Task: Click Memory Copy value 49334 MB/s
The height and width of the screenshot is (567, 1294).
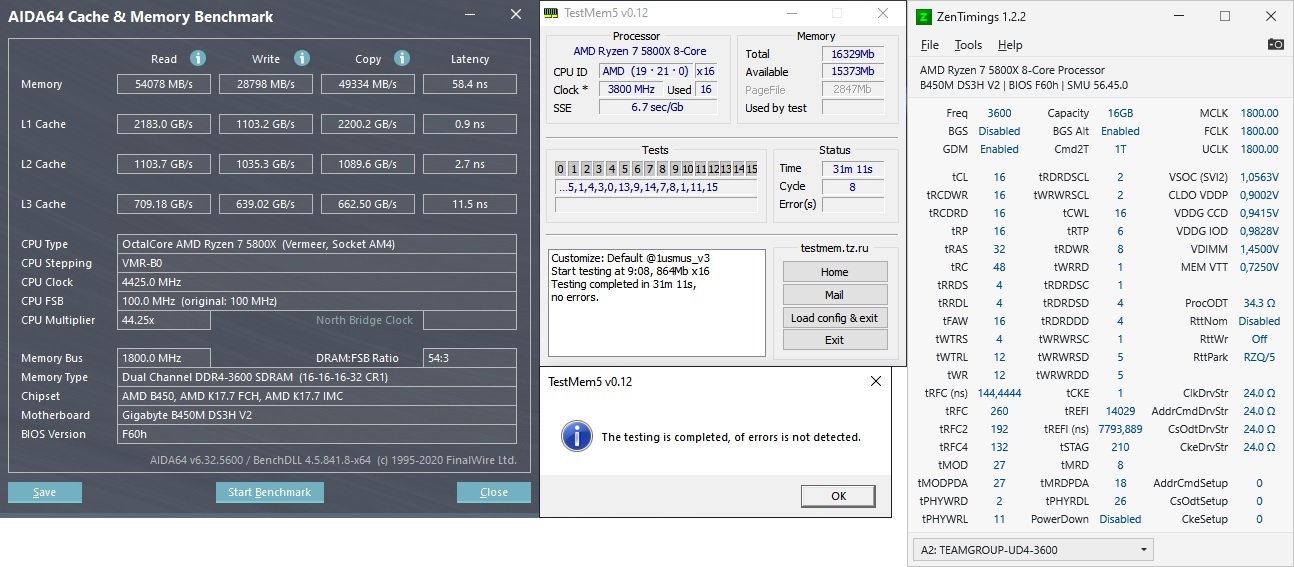Action: tap(368, 84)
